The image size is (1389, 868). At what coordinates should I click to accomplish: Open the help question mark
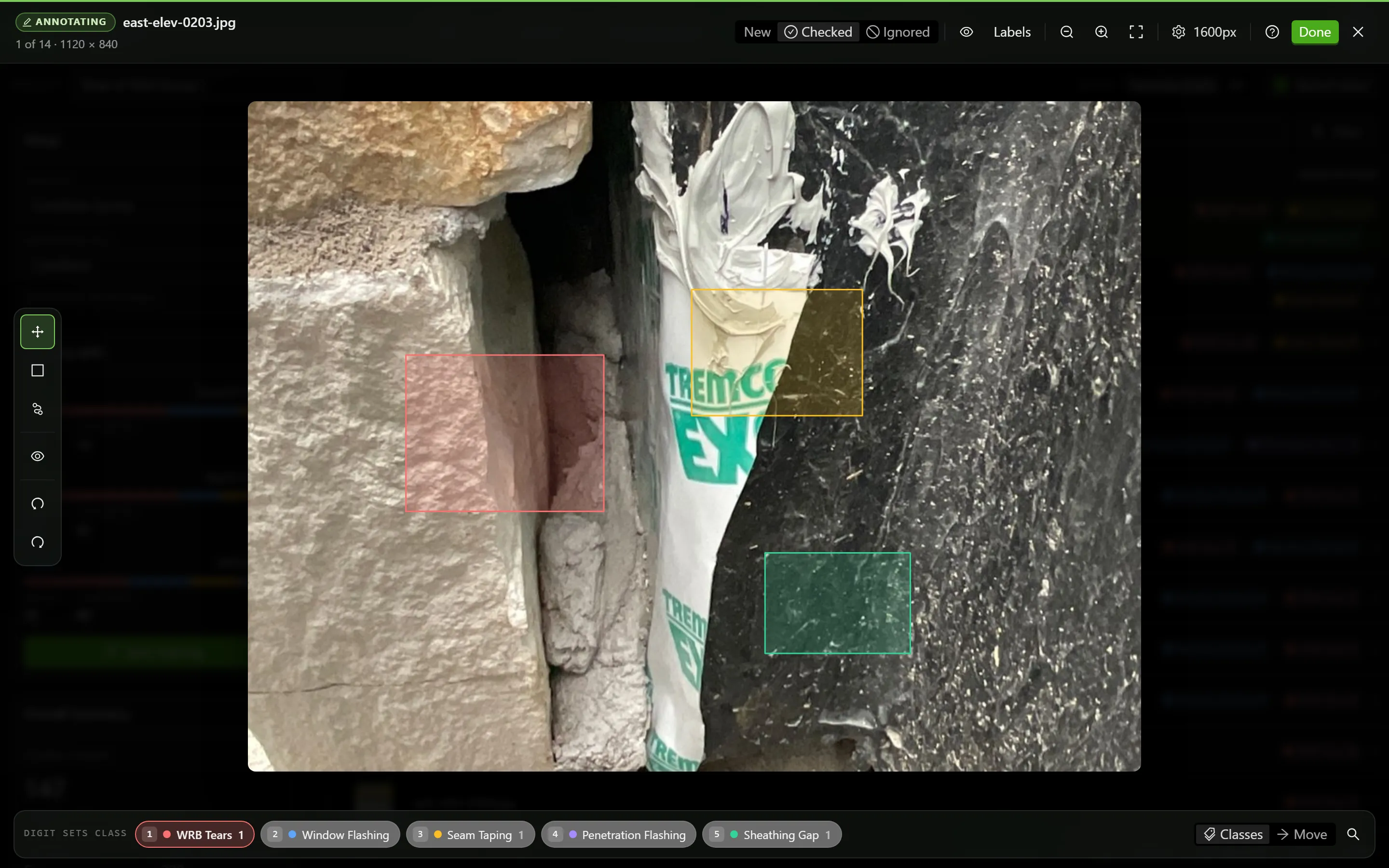1272,32
